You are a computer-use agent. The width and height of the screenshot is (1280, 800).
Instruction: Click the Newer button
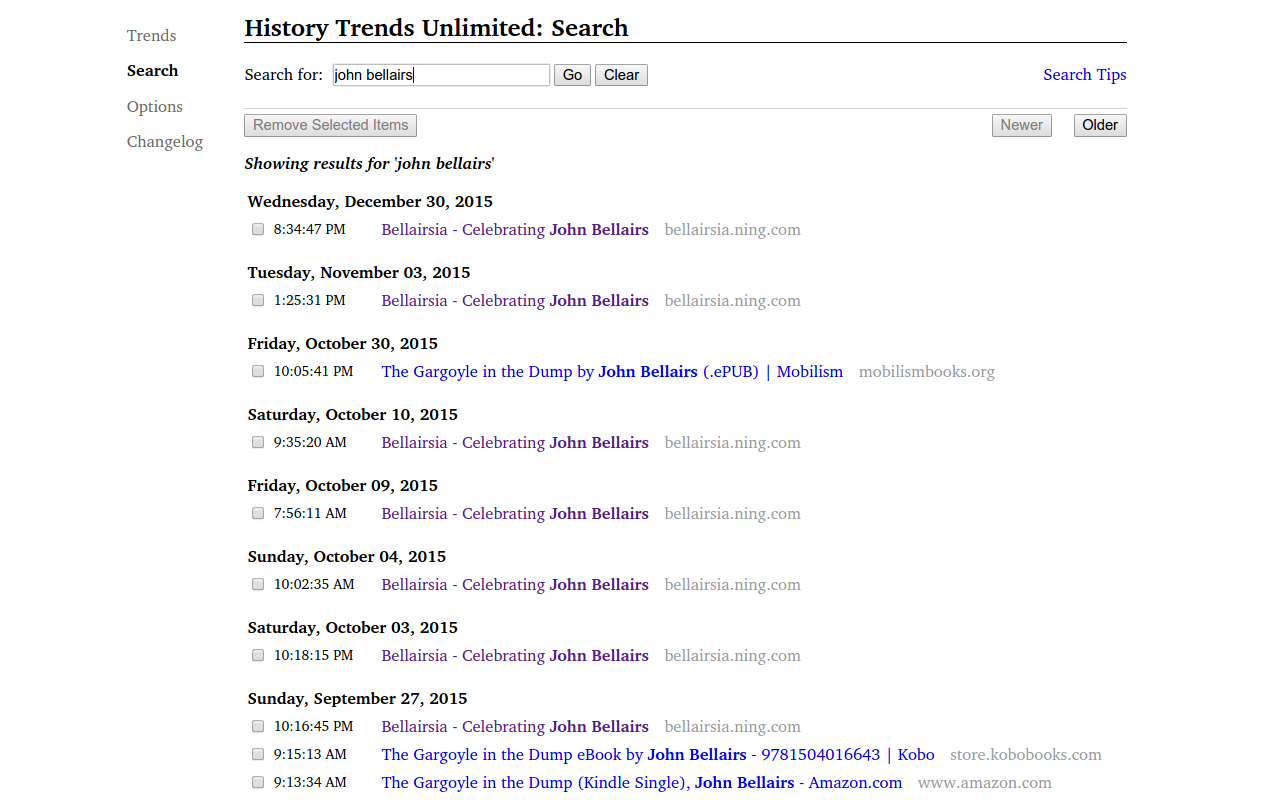(1021, 125)
